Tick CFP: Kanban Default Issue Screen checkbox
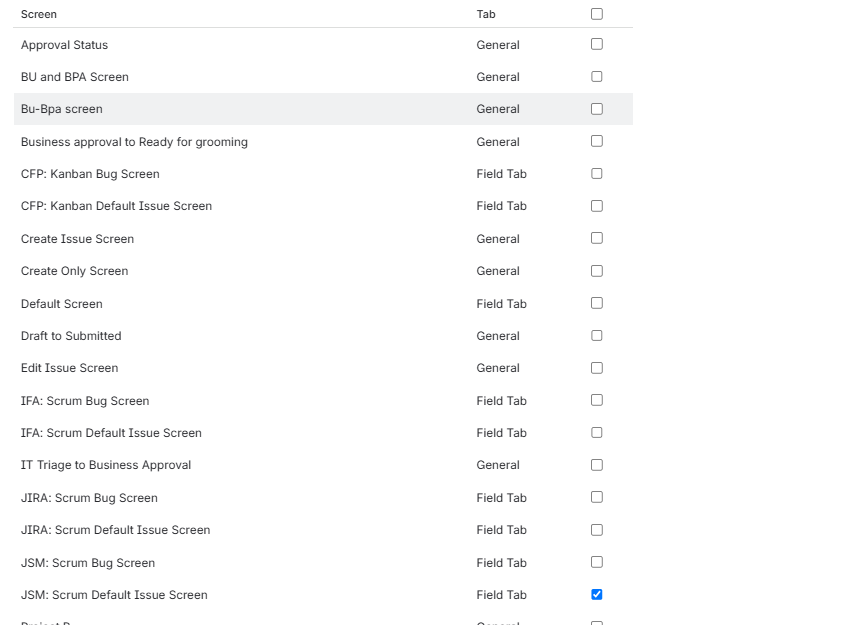The width and height of the screenshot is (848, 625). click(x=597, y=206)
